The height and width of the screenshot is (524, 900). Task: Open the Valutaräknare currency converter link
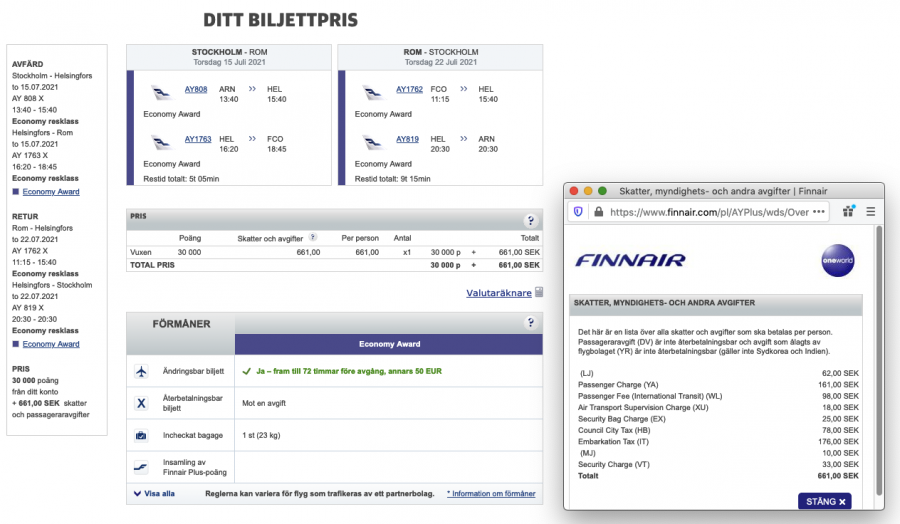coord(499,293)
